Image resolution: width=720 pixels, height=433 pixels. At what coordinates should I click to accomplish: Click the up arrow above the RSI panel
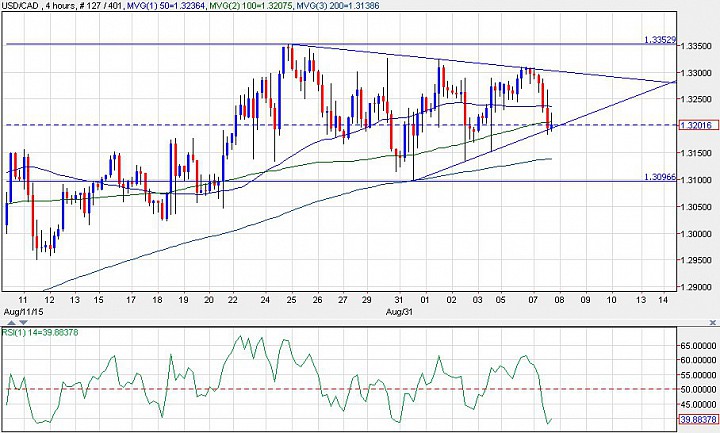tap(11, 323)
